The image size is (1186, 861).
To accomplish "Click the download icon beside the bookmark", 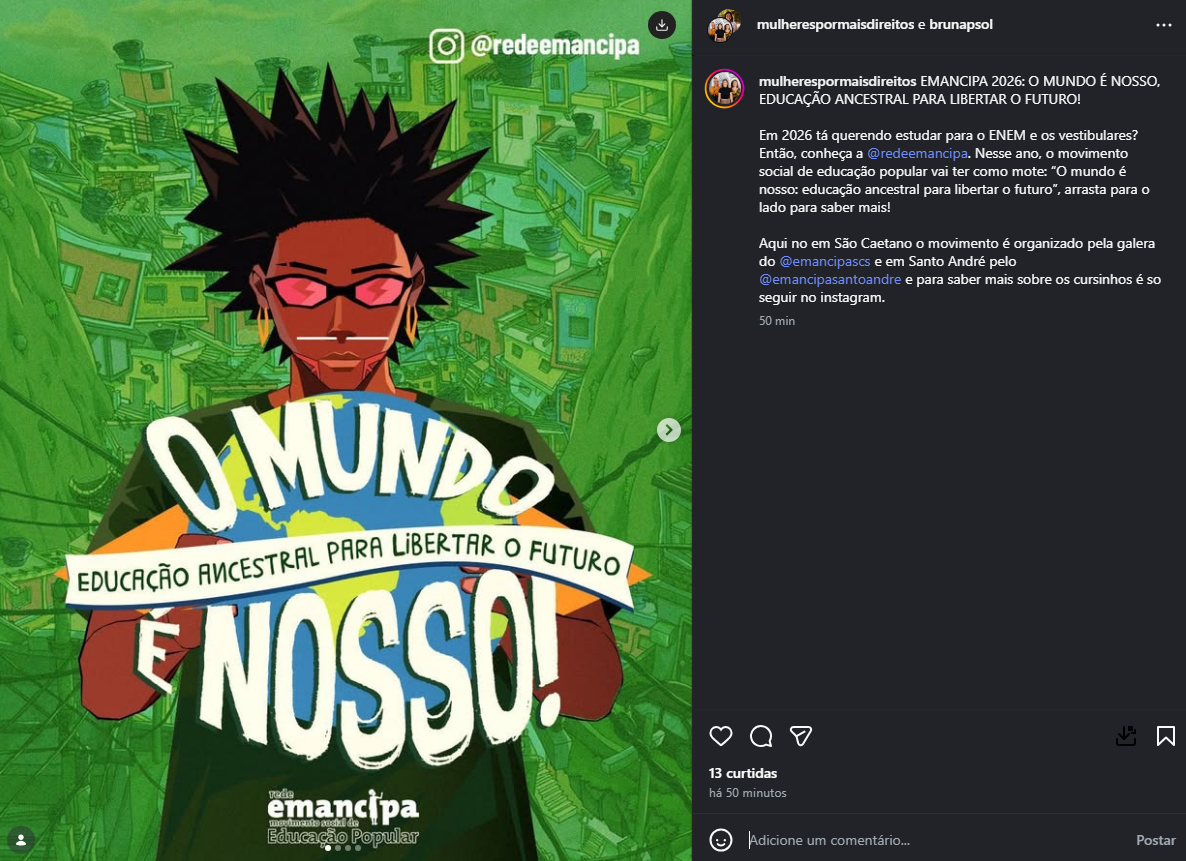I will pos(1126,735).
